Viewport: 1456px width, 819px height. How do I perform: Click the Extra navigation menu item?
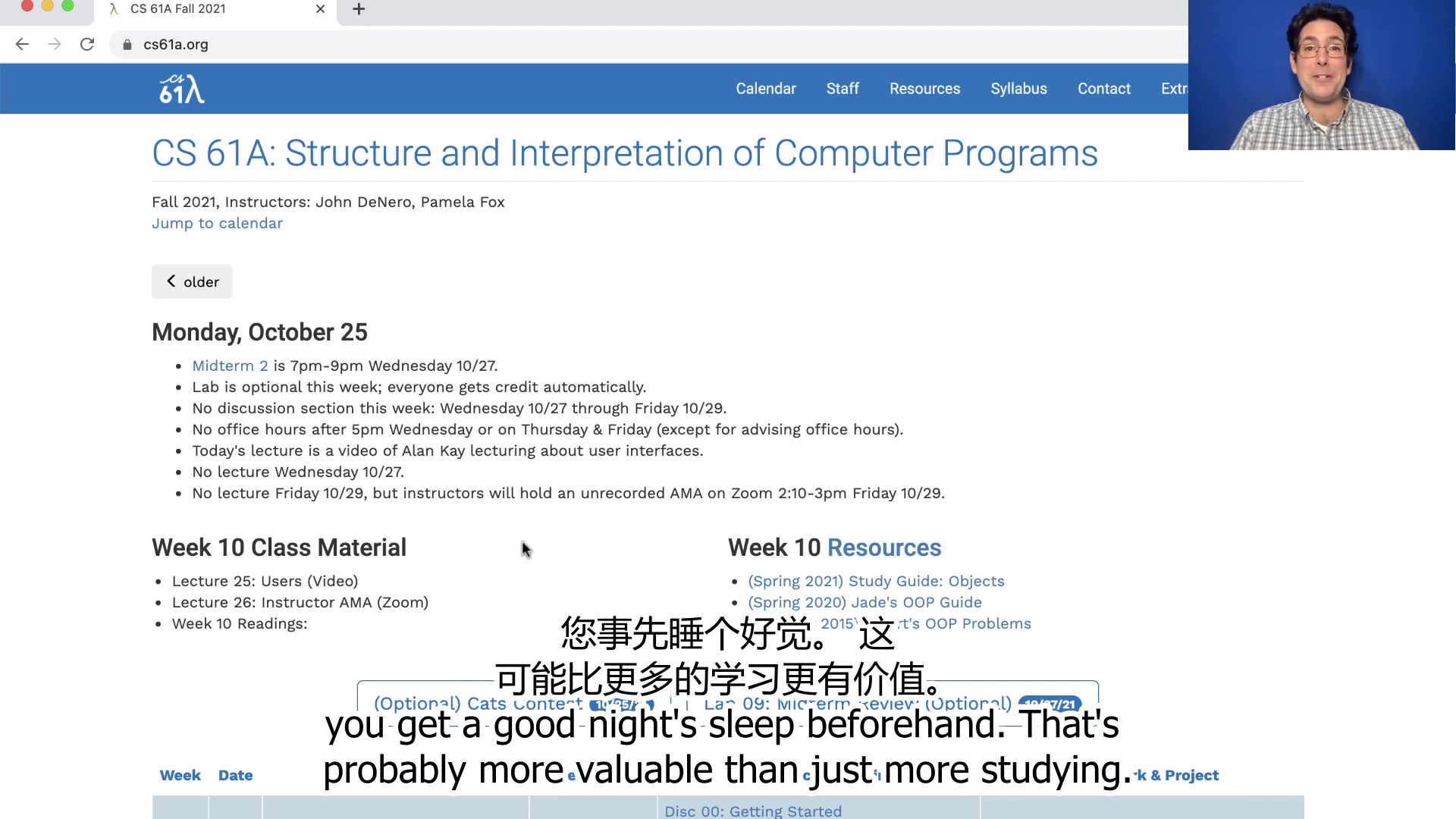click(1175, 89)
